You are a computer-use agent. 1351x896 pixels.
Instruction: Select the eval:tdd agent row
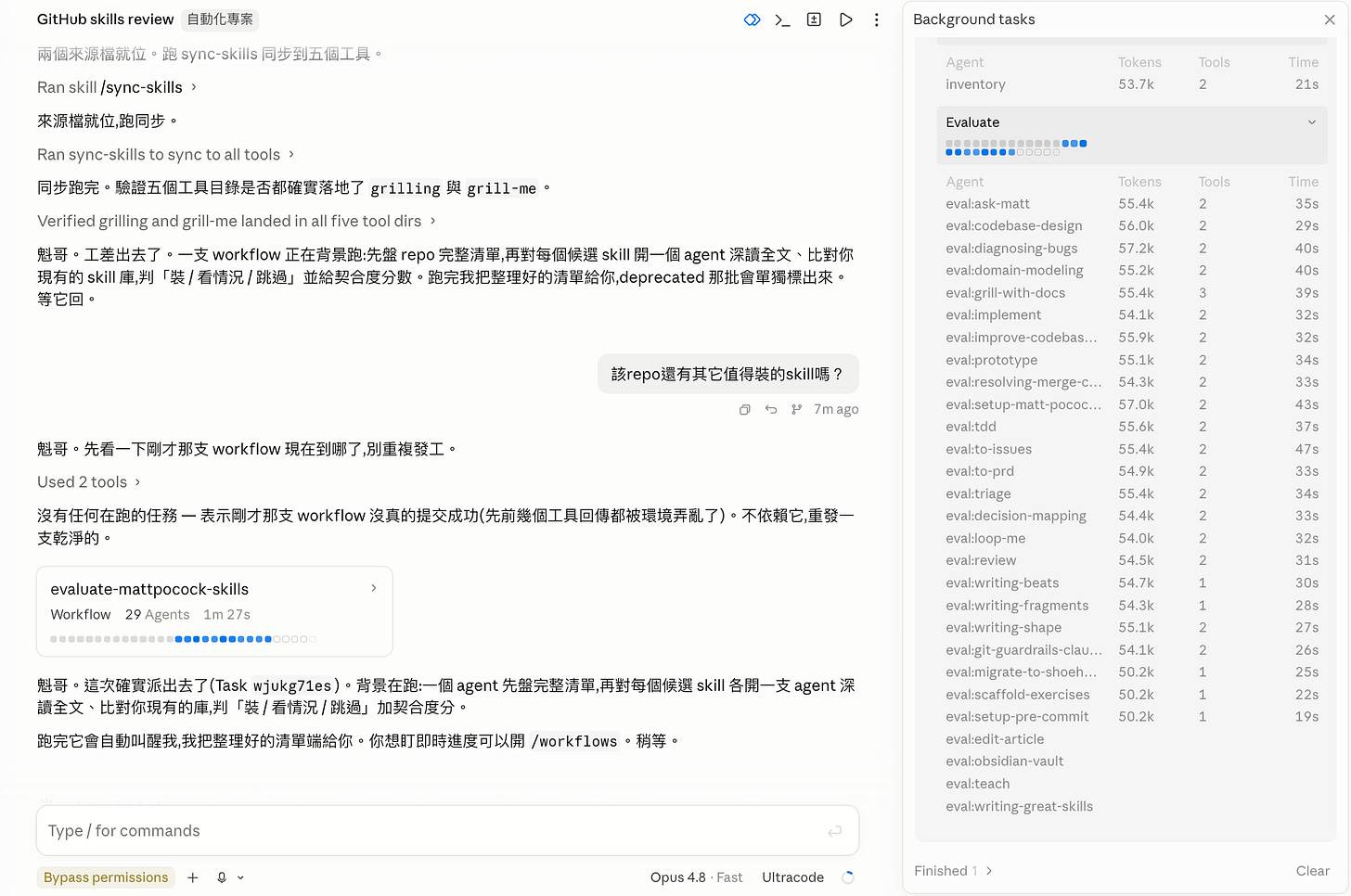1132,427
